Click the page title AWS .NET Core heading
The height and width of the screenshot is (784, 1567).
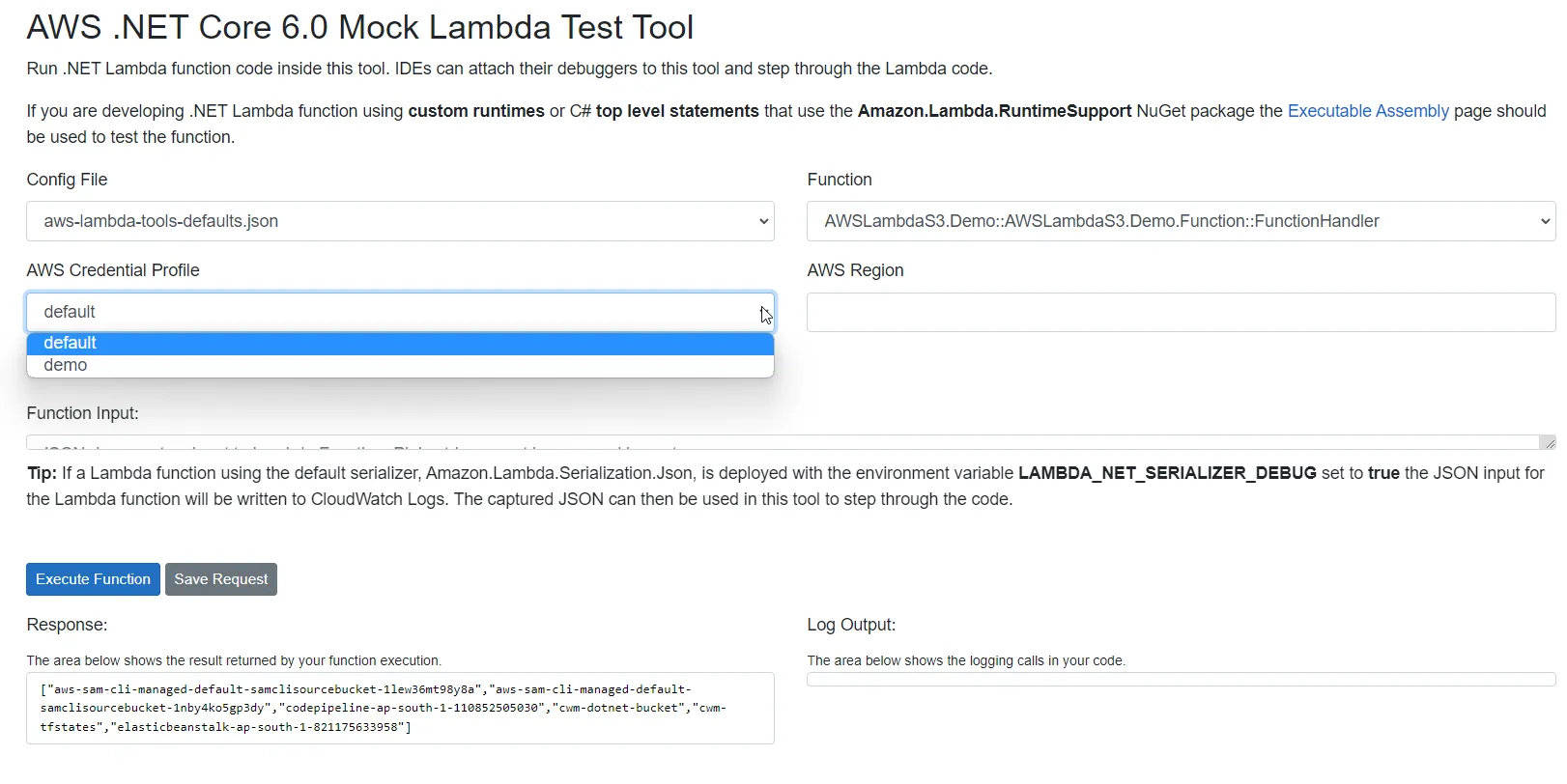pyautogui.click(x=359, y=27)
